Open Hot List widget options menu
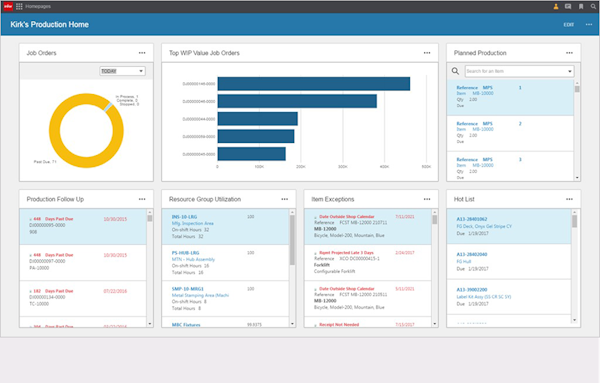The image size is (600, 383). pos(569,199)
